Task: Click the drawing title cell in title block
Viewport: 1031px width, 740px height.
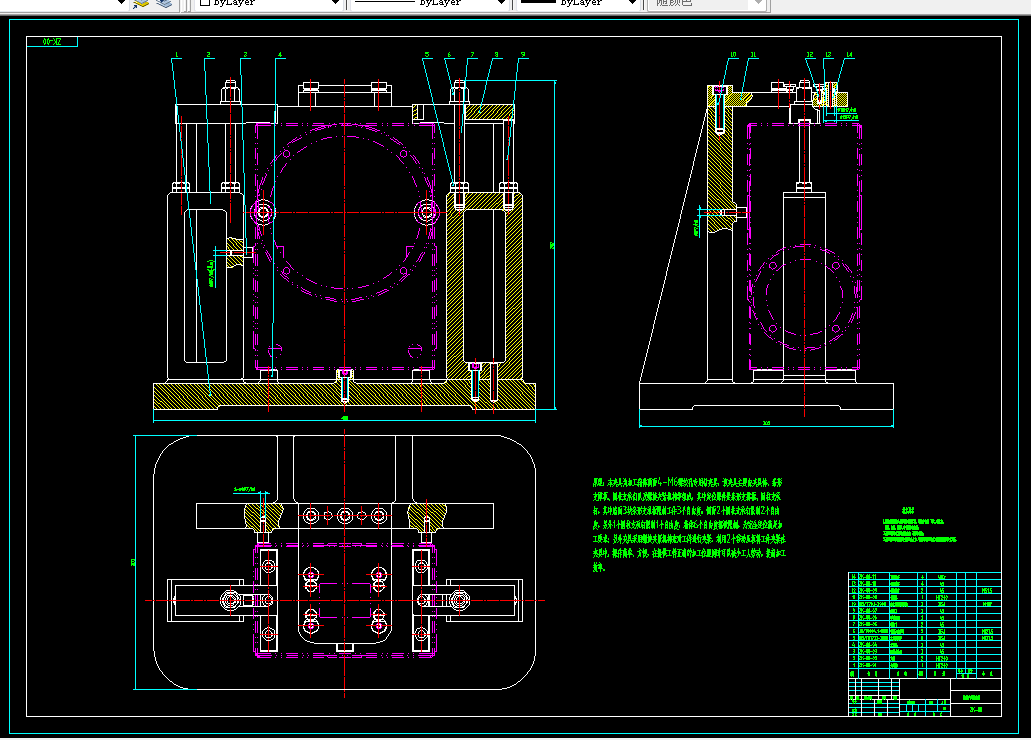Action: pyautogui.click(x=976, y=697)
